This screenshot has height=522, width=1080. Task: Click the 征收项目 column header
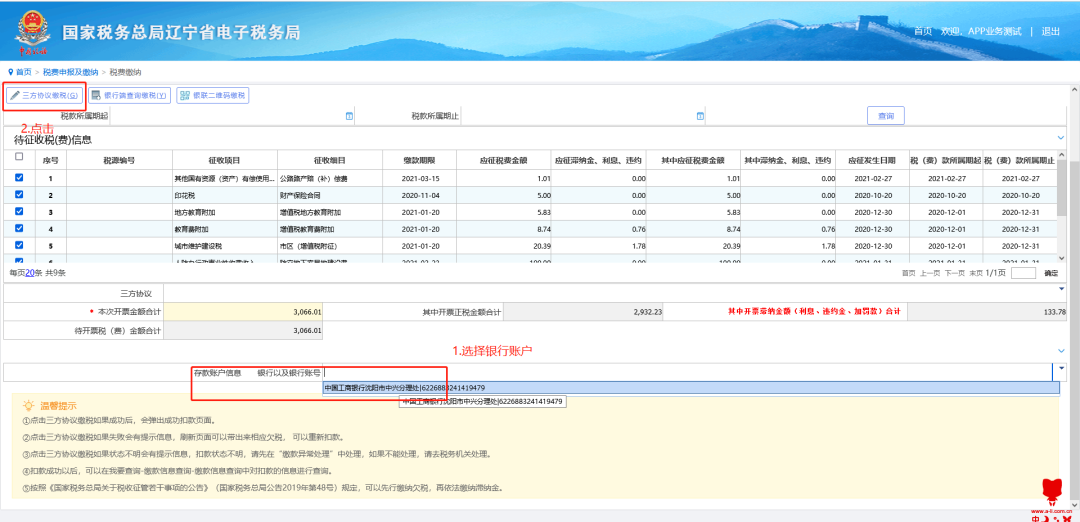pyautogui.click(x=225, y=160)
